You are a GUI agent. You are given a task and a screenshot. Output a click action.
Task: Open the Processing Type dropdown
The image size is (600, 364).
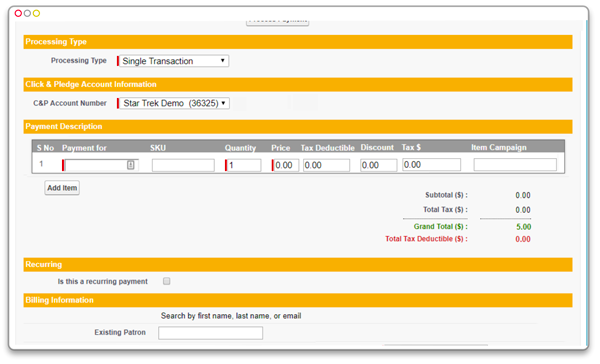[174, 61]
